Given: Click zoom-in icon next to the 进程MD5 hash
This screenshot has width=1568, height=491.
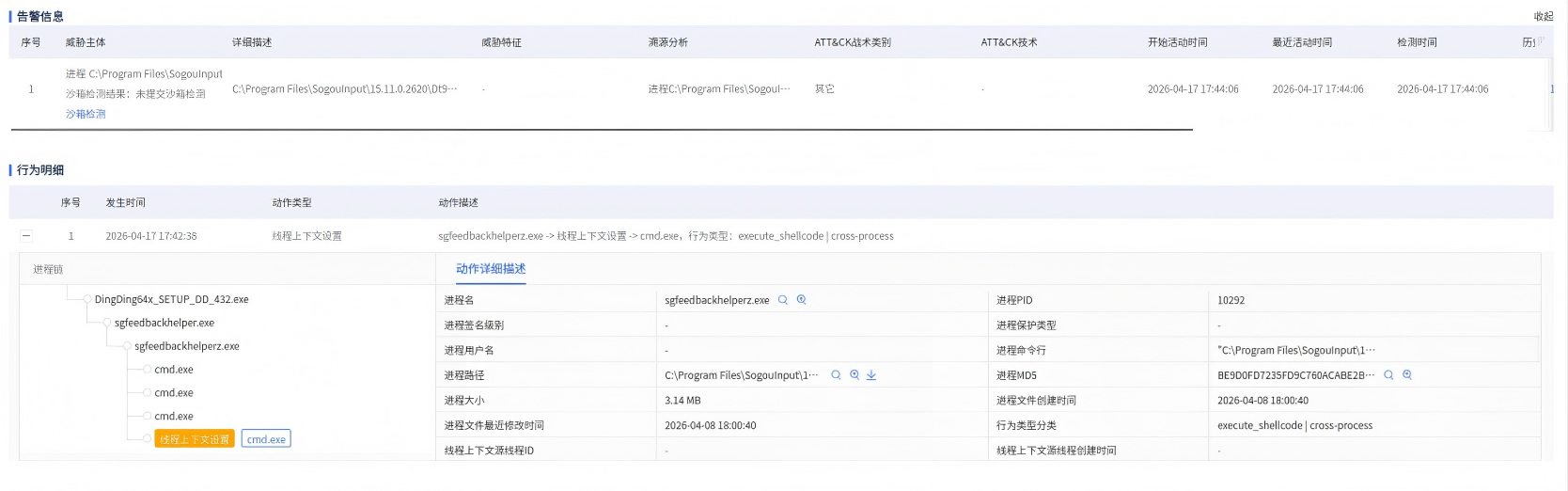Looking at the screenshot, I should click(1407, 375).
